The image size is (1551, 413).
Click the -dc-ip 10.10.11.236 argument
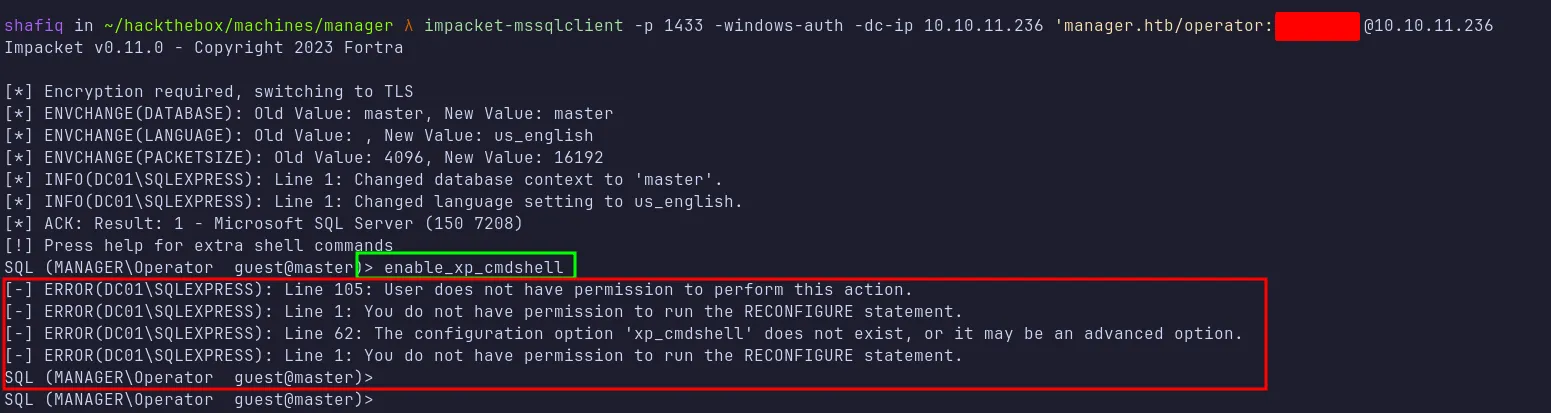point(942,25)
